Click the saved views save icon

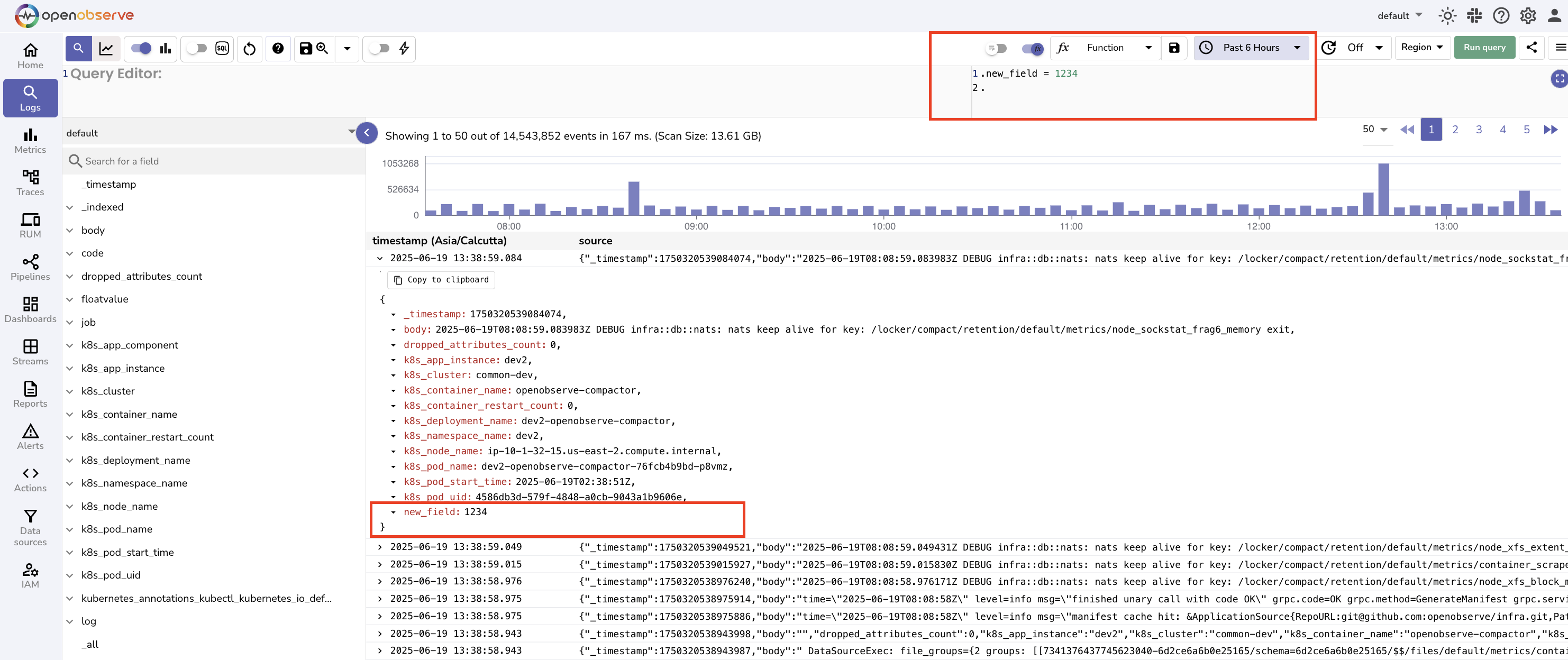314,48
